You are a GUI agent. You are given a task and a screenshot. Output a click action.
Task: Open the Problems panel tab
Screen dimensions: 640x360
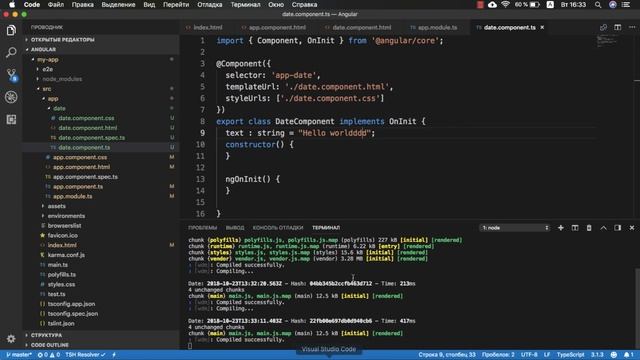(202, 228)
